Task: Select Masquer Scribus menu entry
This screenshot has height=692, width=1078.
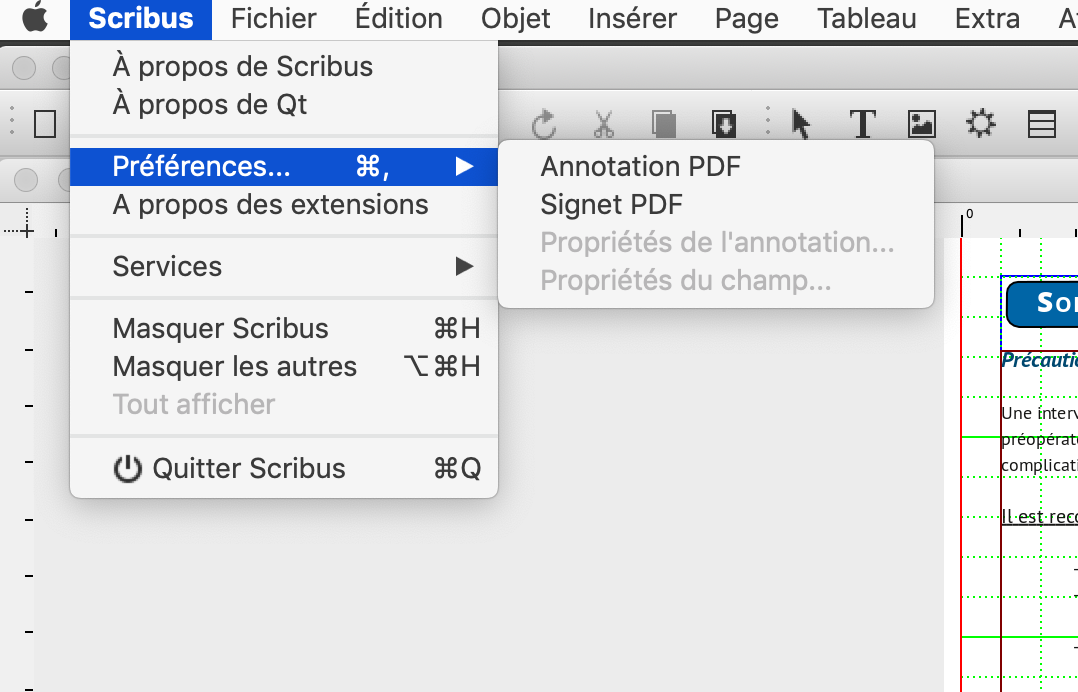Action: (220, 328)
